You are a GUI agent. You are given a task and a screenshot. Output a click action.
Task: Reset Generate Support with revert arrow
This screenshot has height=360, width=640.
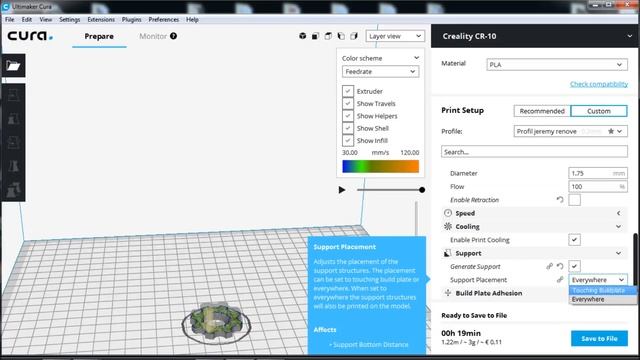560,266
